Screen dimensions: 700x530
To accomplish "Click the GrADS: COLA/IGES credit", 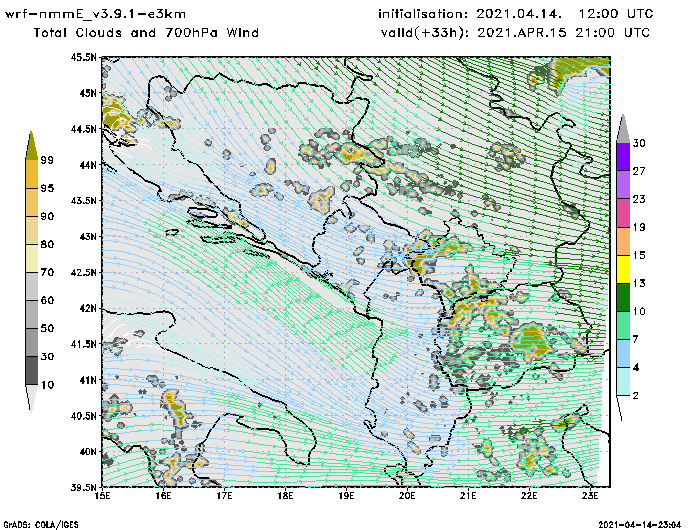I will 41,525.
